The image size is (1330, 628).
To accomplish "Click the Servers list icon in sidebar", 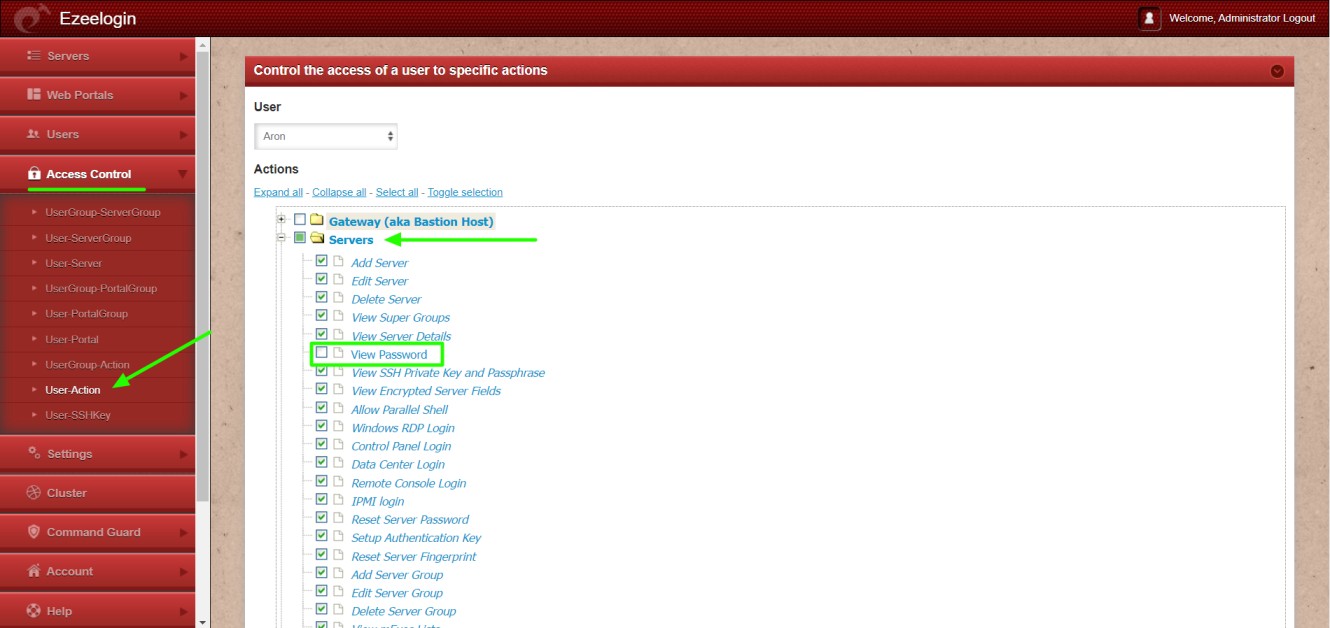I will click(34, 56).
